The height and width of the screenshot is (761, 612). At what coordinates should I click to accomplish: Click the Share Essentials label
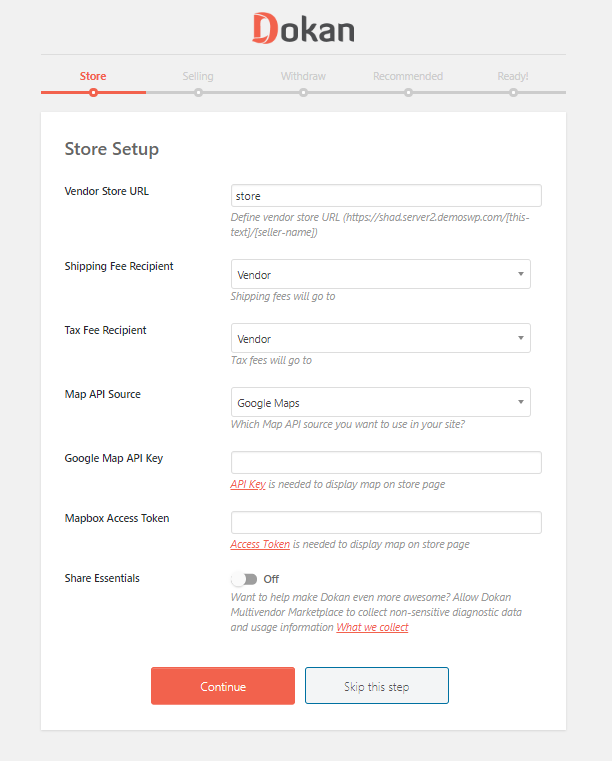tap(102, 579)
